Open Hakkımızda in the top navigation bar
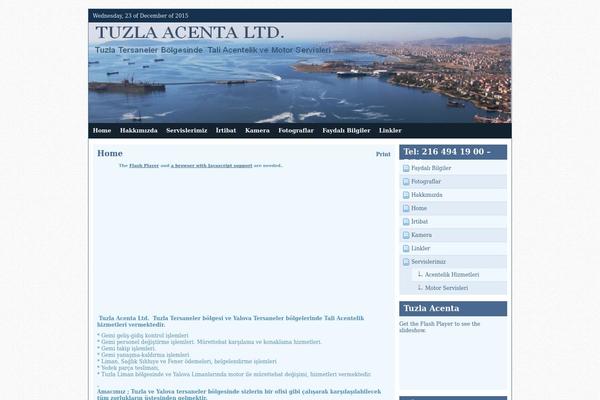This screenshot has height=400, width=600. (x=139, y=131)
